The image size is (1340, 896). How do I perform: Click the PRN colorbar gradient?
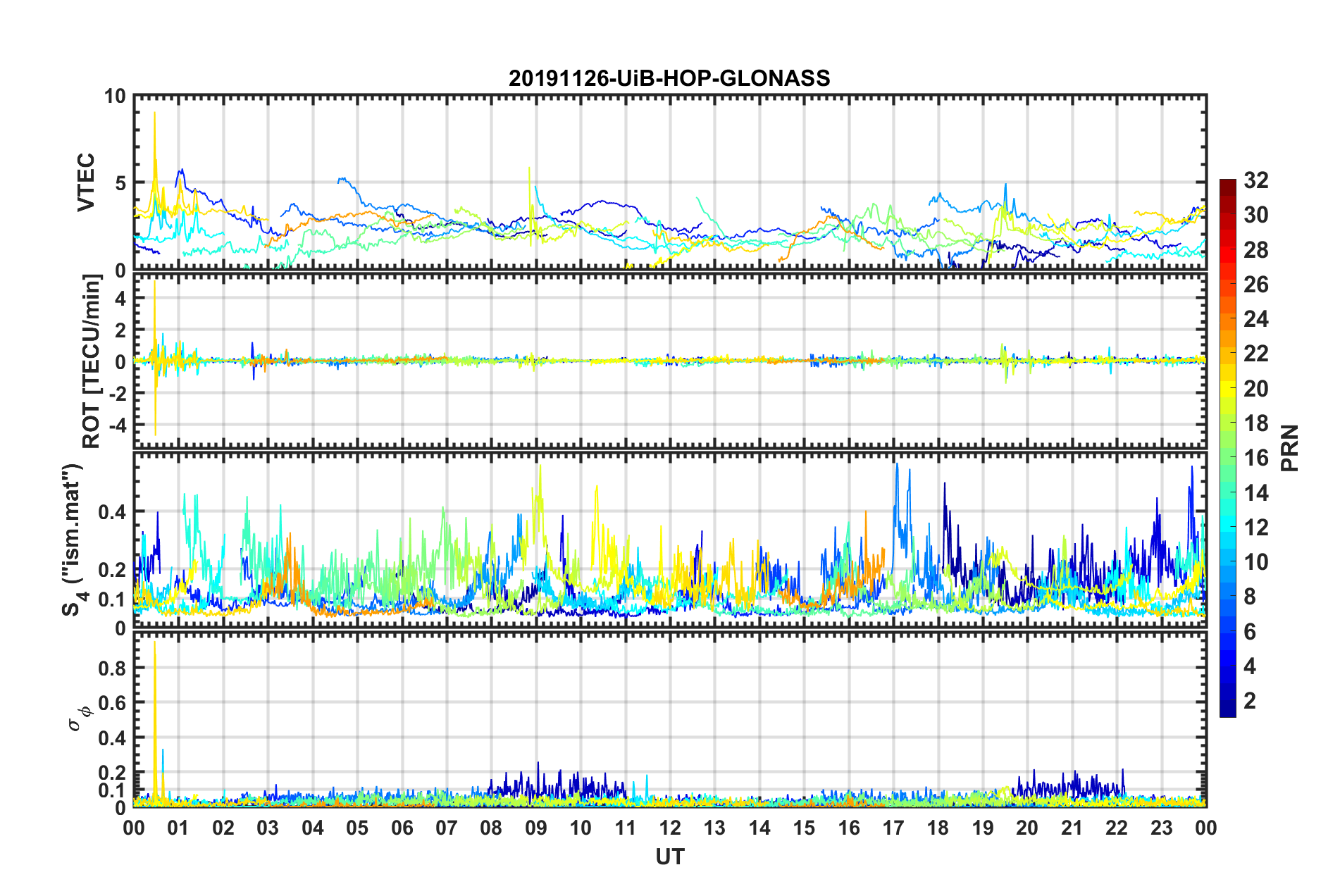(1227, 448)
